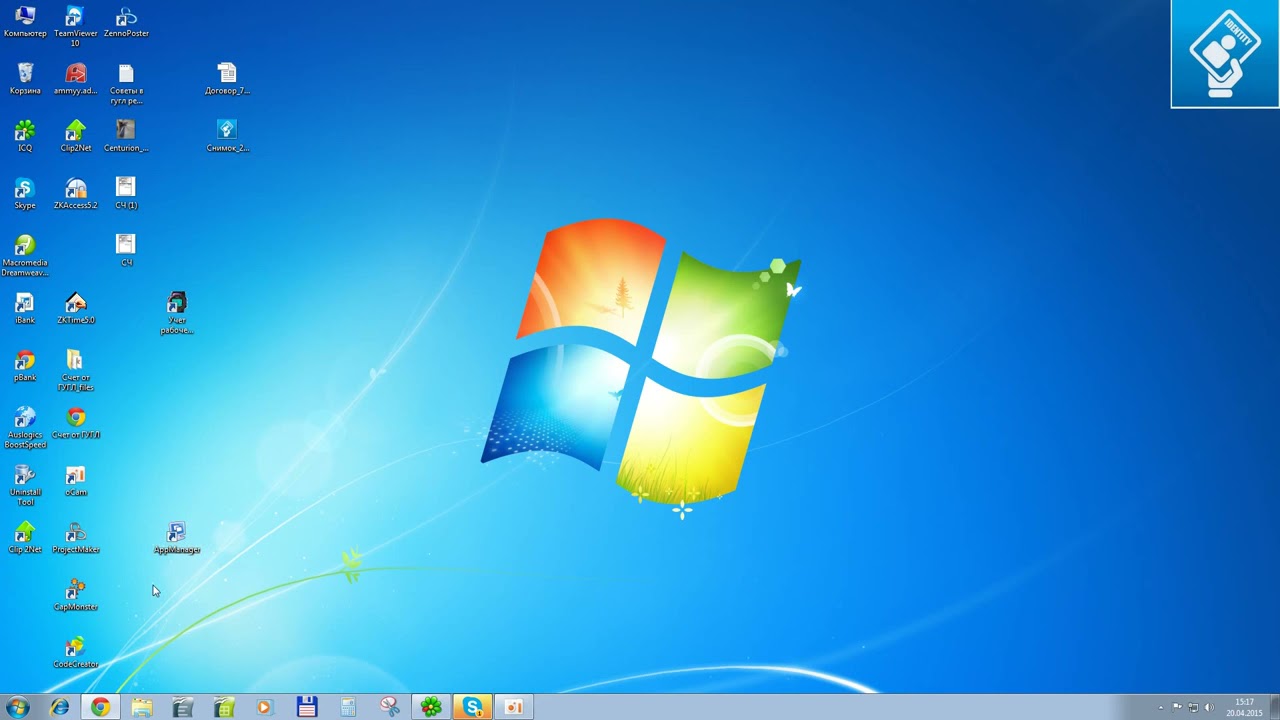Select the Skype desktop shortcut
1280x720 pixels.
point(25,194)
